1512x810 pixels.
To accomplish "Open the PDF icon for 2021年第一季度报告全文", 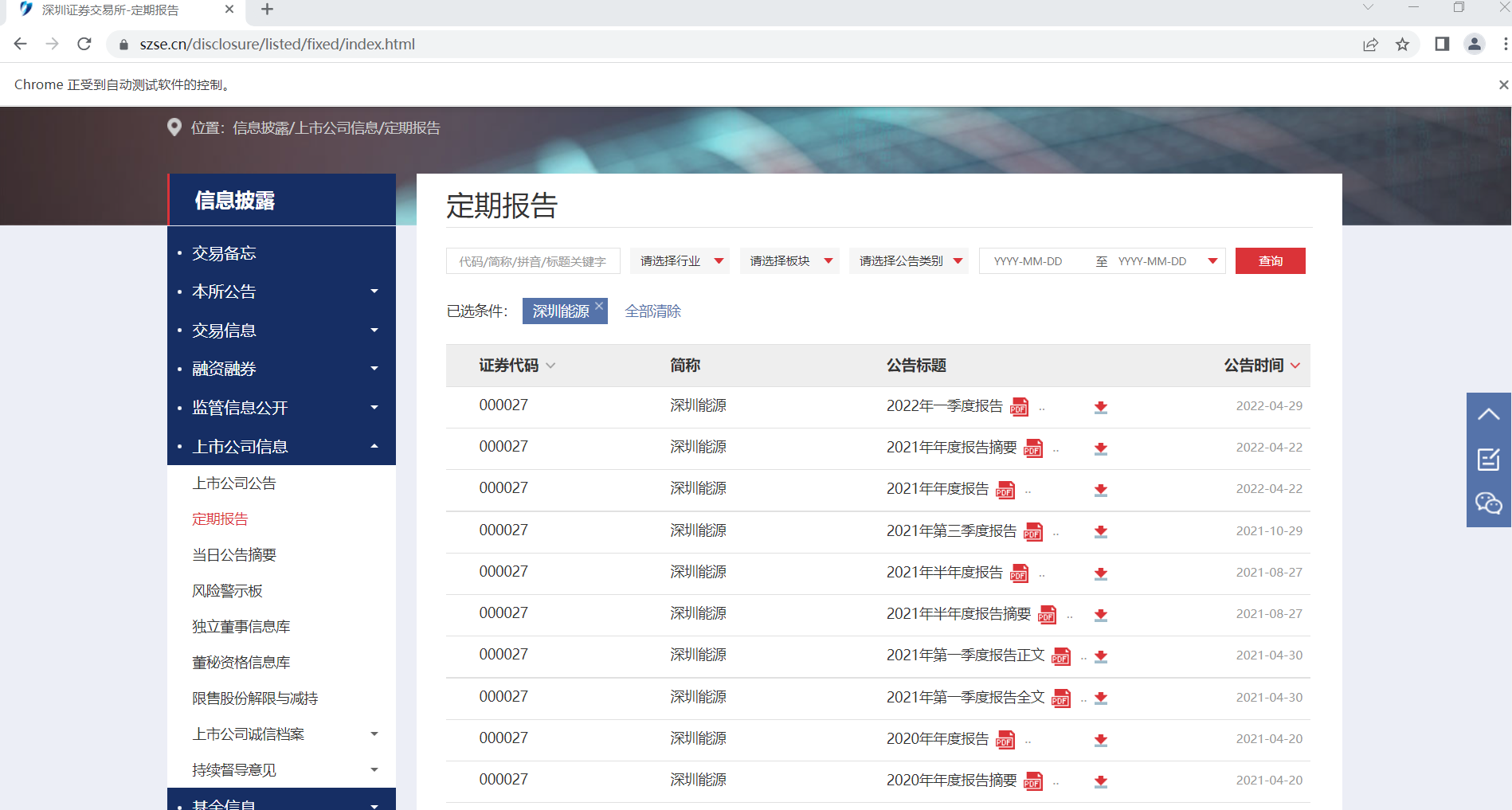I will pyautogui.click(x=1061, y=698).
